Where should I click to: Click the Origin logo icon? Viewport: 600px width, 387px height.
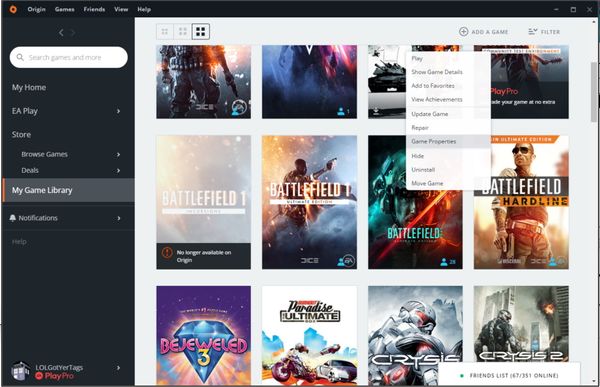tap(13, 9)
